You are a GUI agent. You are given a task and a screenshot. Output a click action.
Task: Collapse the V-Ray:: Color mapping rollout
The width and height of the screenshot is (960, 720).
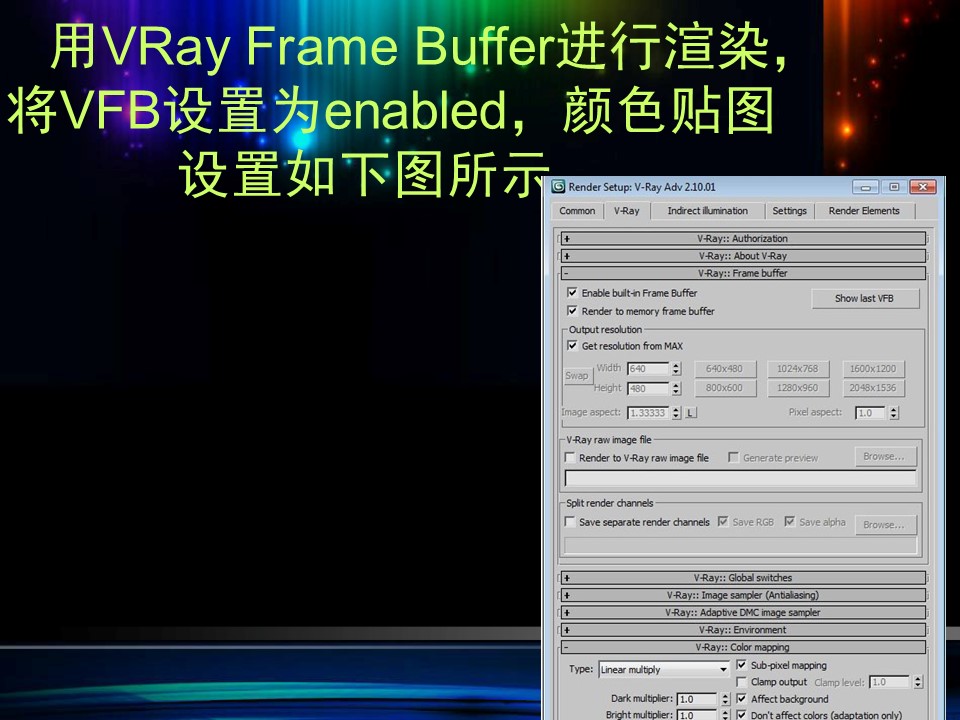[743, 647]
